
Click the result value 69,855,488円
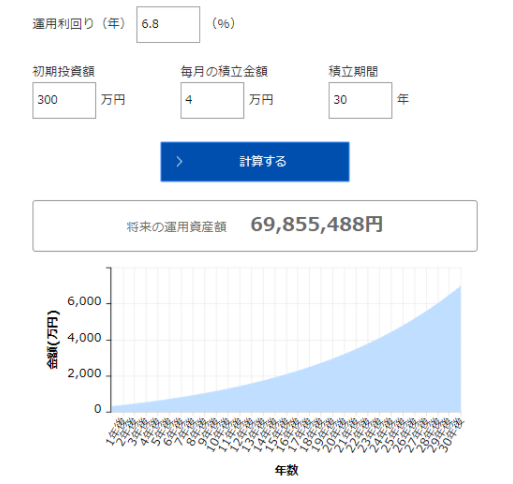(316, 224)
